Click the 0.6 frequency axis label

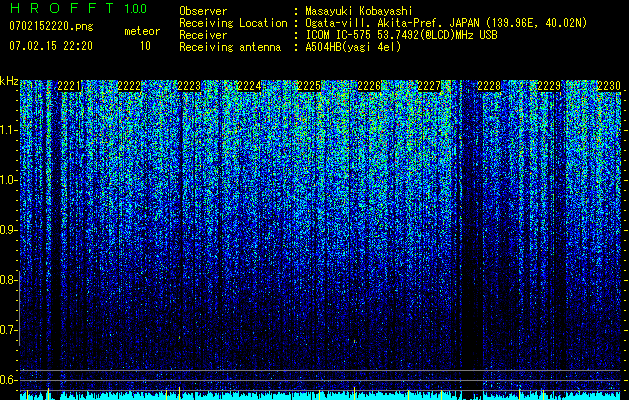[8, 380]
